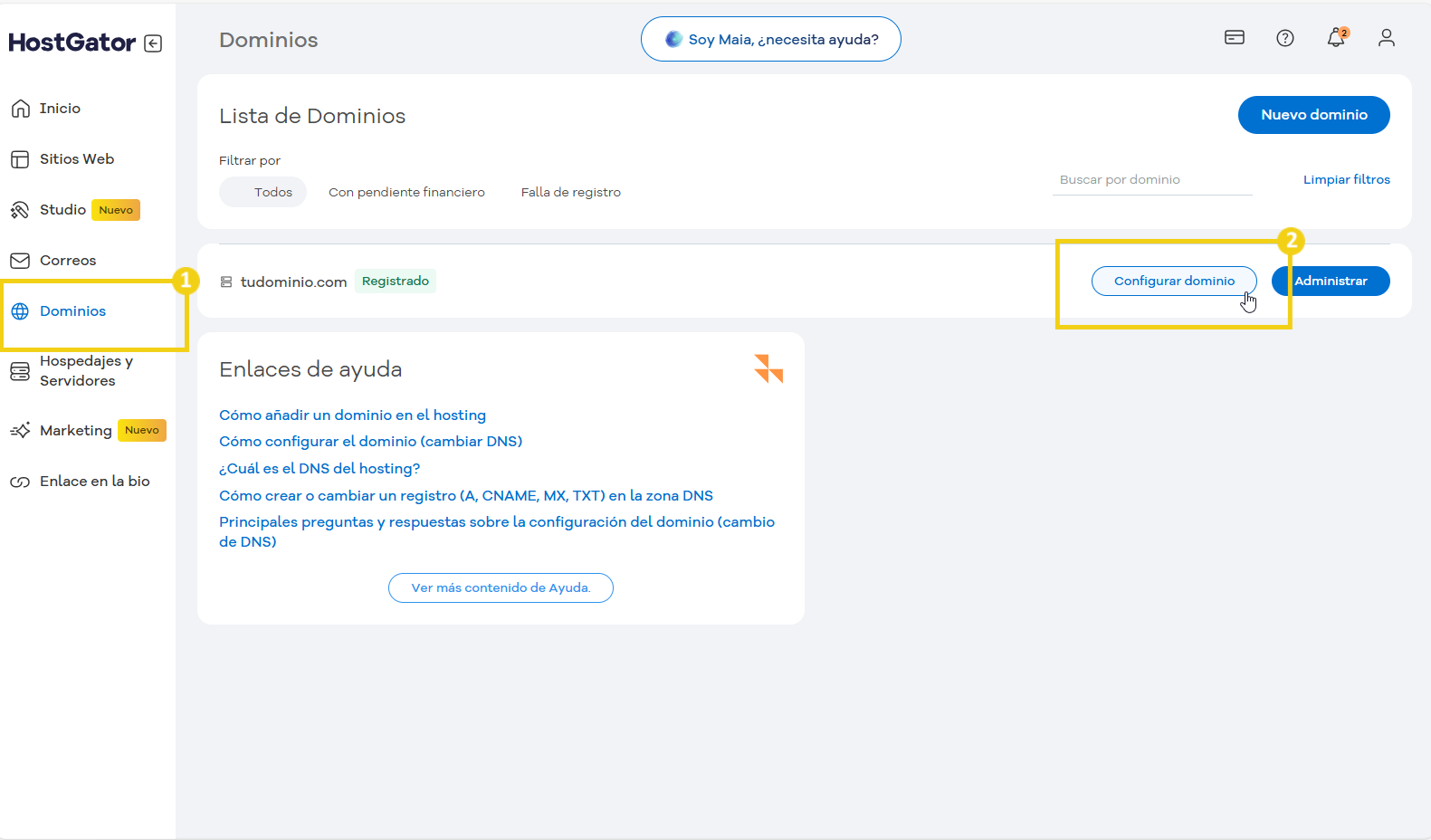Open the Studio sidebar item
This screenshot has width=1431, height=840.
62,210
